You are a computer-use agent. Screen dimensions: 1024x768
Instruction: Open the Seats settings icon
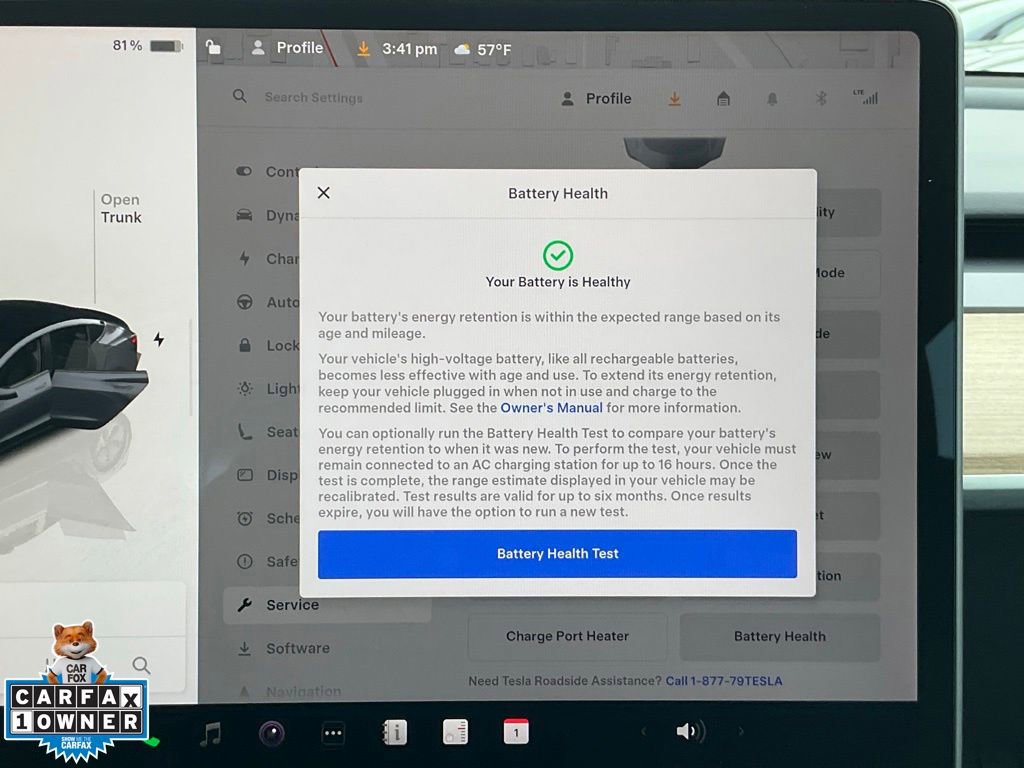pos(245,432)
